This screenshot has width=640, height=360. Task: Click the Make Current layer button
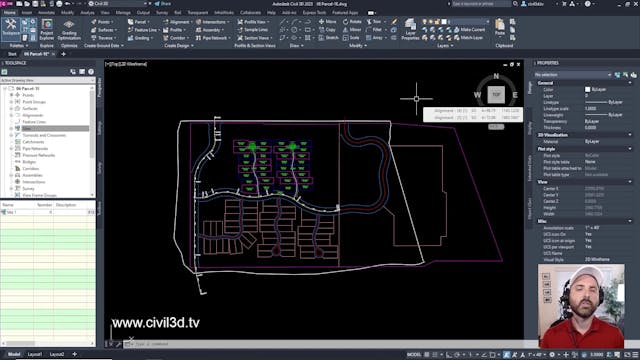469,30
